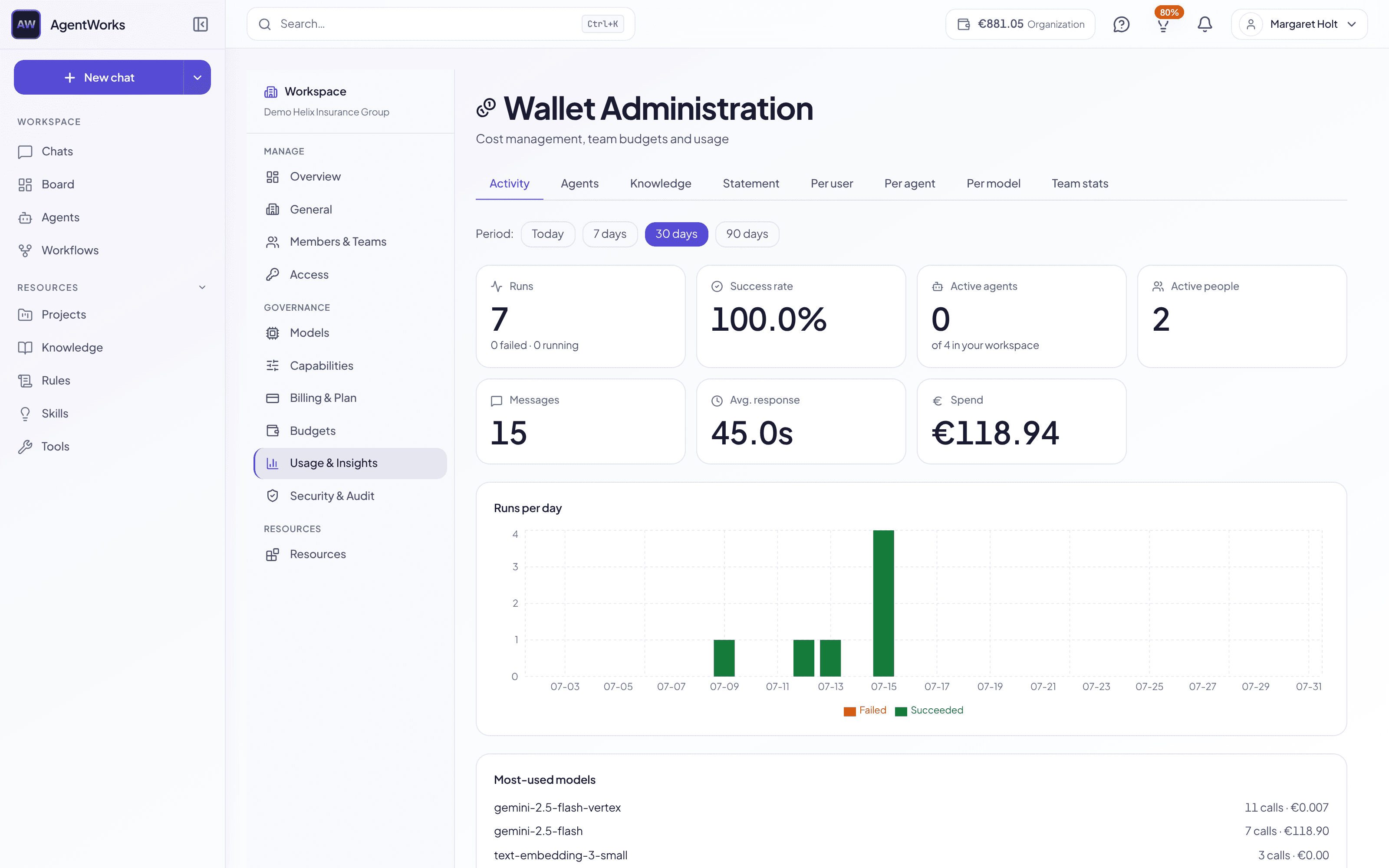Set period to 7 days
This screenshot has height=868, width=1389.
(609, 234)
